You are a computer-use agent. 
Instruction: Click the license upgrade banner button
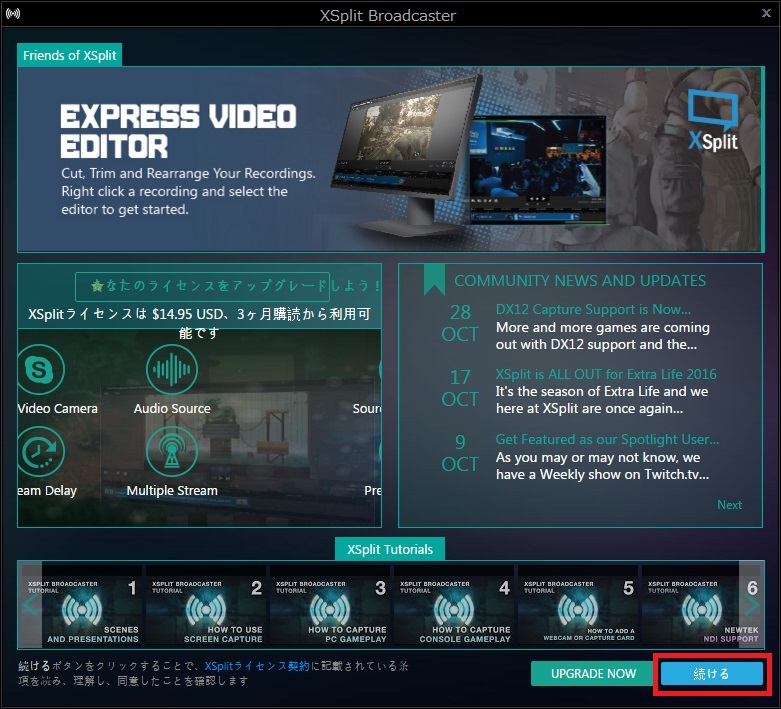pyautogui.click(x=202, y=286)
